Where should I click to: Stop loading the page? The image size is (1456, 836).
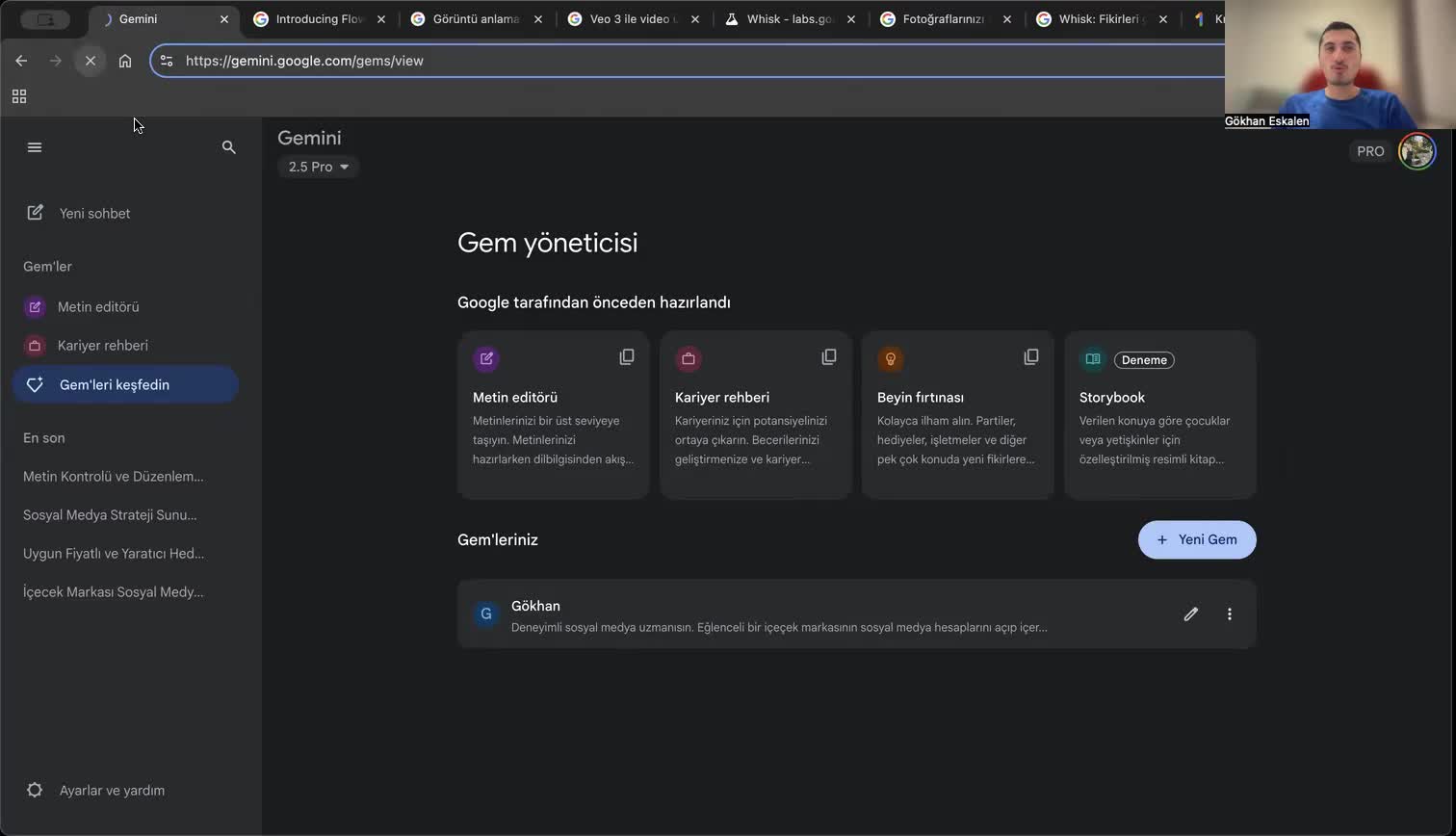pos(91,61)
